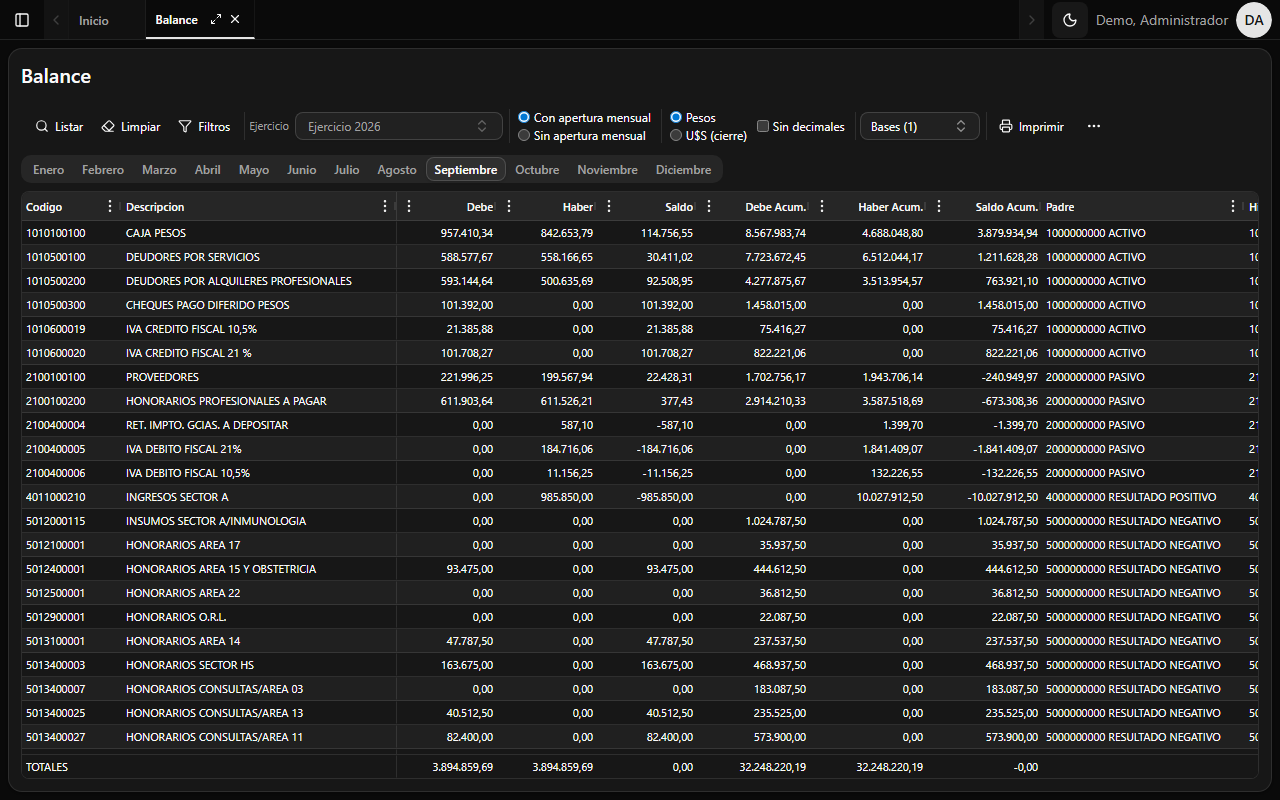Open the Padre column menu
1280x800 pixels.
pos(1233,207)
